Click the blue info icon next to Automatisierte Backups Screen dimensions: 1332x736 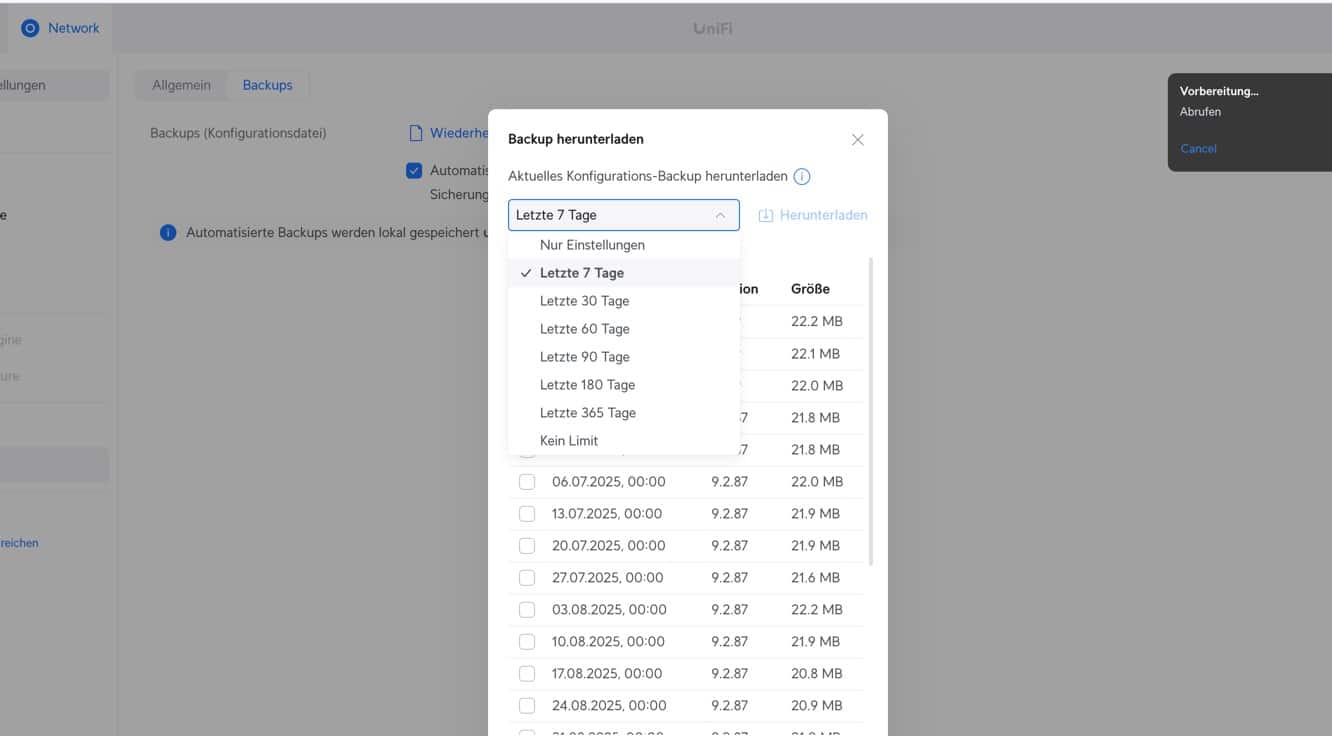[168, 233]
